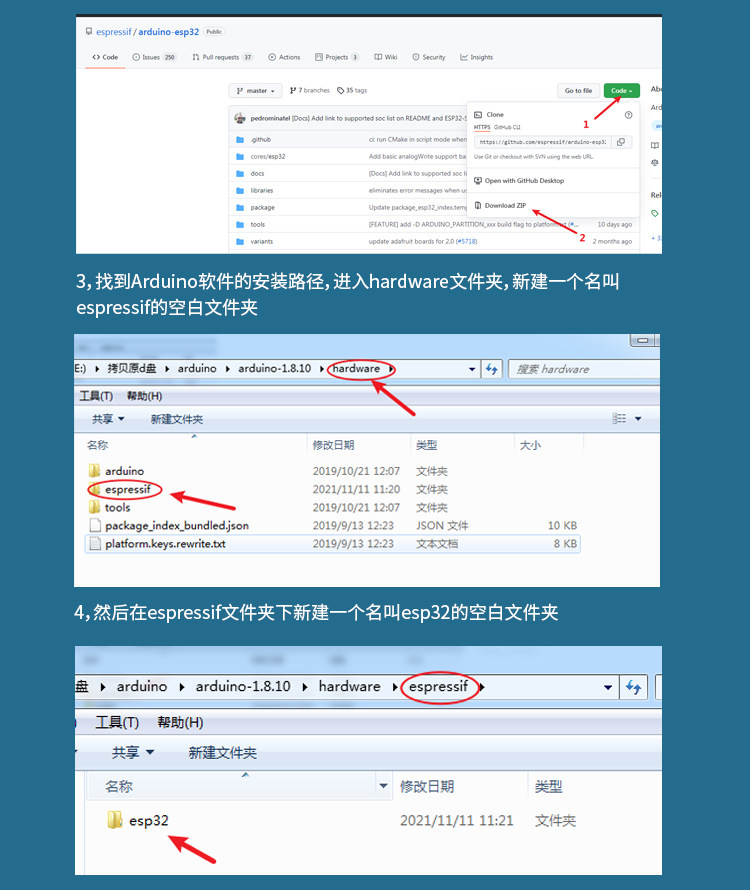Click the espressif owner link
The image size is (750, 890).
pyautogui.click(x=114, y=32)
